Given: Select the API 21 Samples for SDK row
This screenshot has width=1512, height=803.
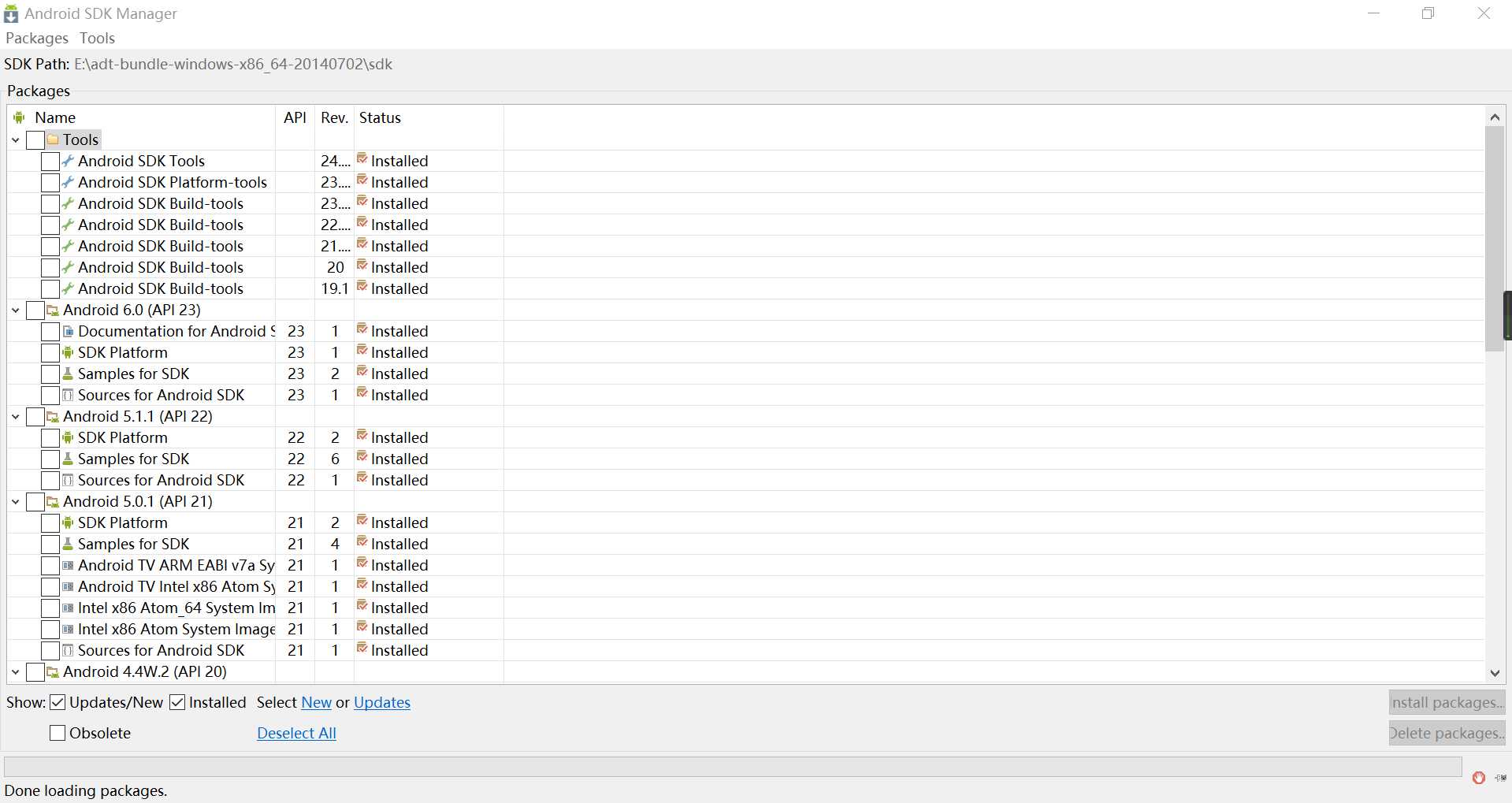Looking at the screenshot, I should [745, 544].
